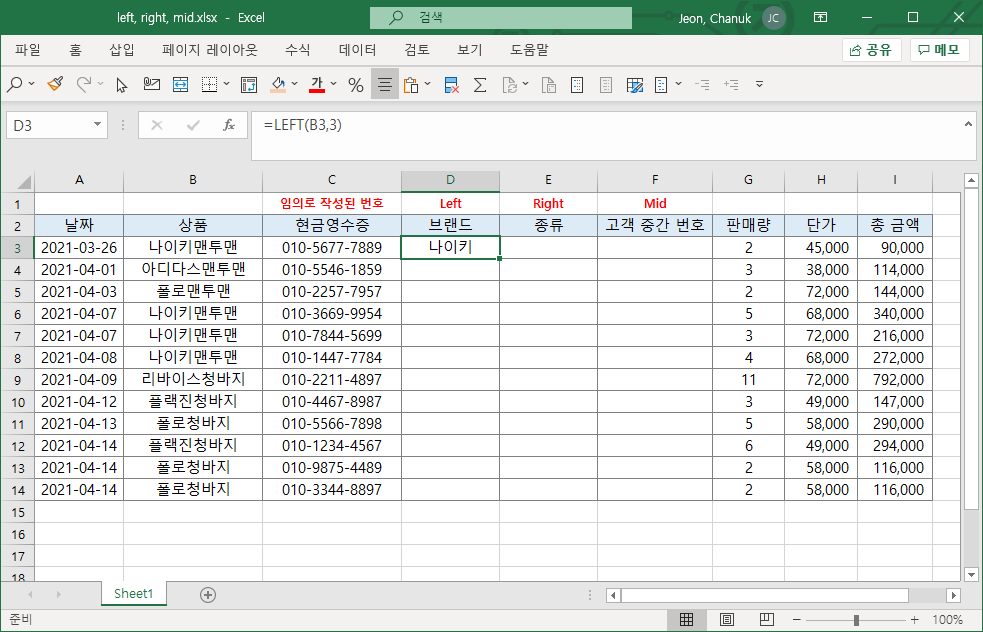The width and height of the screenshot is (983, 632).
Task: Click the outline list document icon
Action: point(661,85)
